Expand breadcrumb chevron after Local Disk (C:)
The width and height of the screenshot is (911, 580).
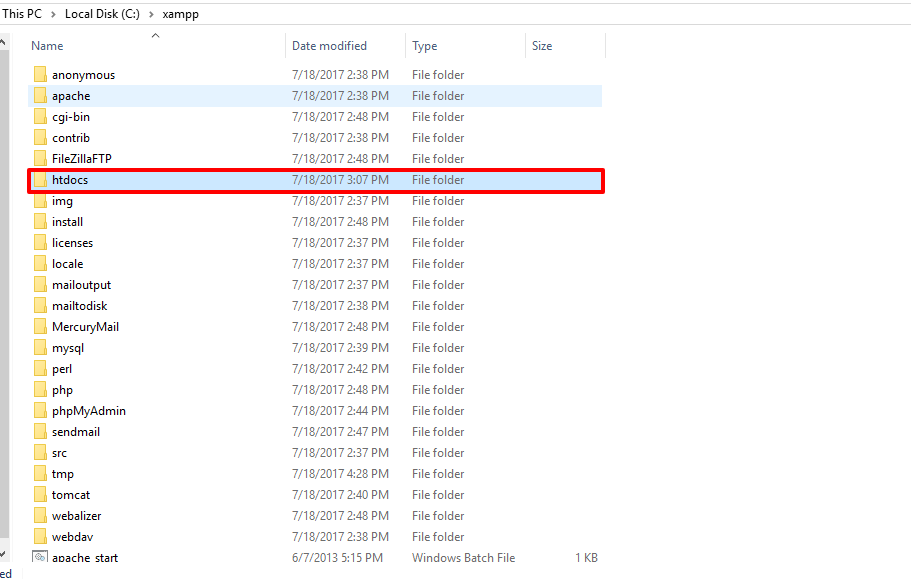pyautogui.click(x=150, y=14)
